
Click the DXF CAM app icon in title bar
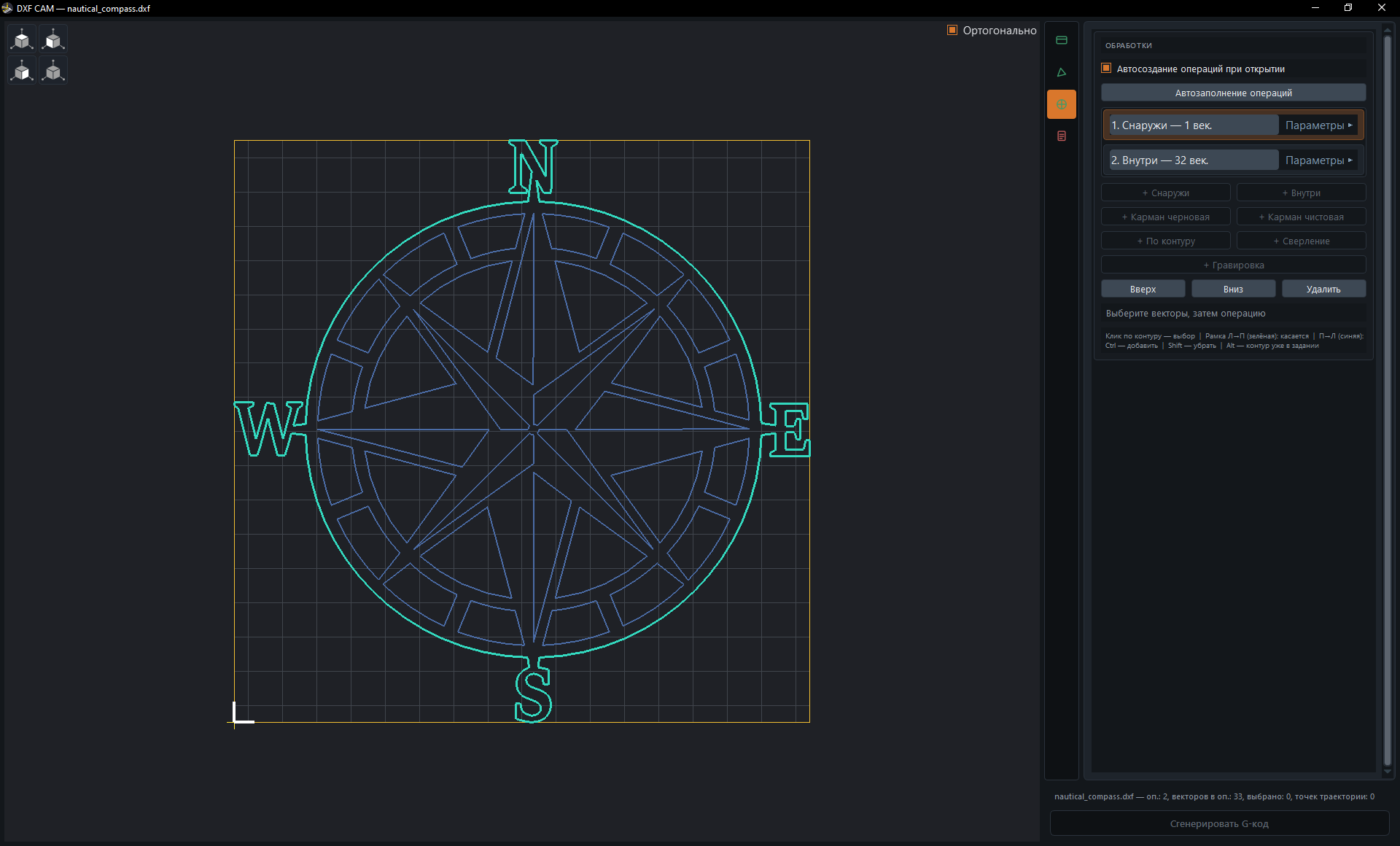tap(7, 8)
